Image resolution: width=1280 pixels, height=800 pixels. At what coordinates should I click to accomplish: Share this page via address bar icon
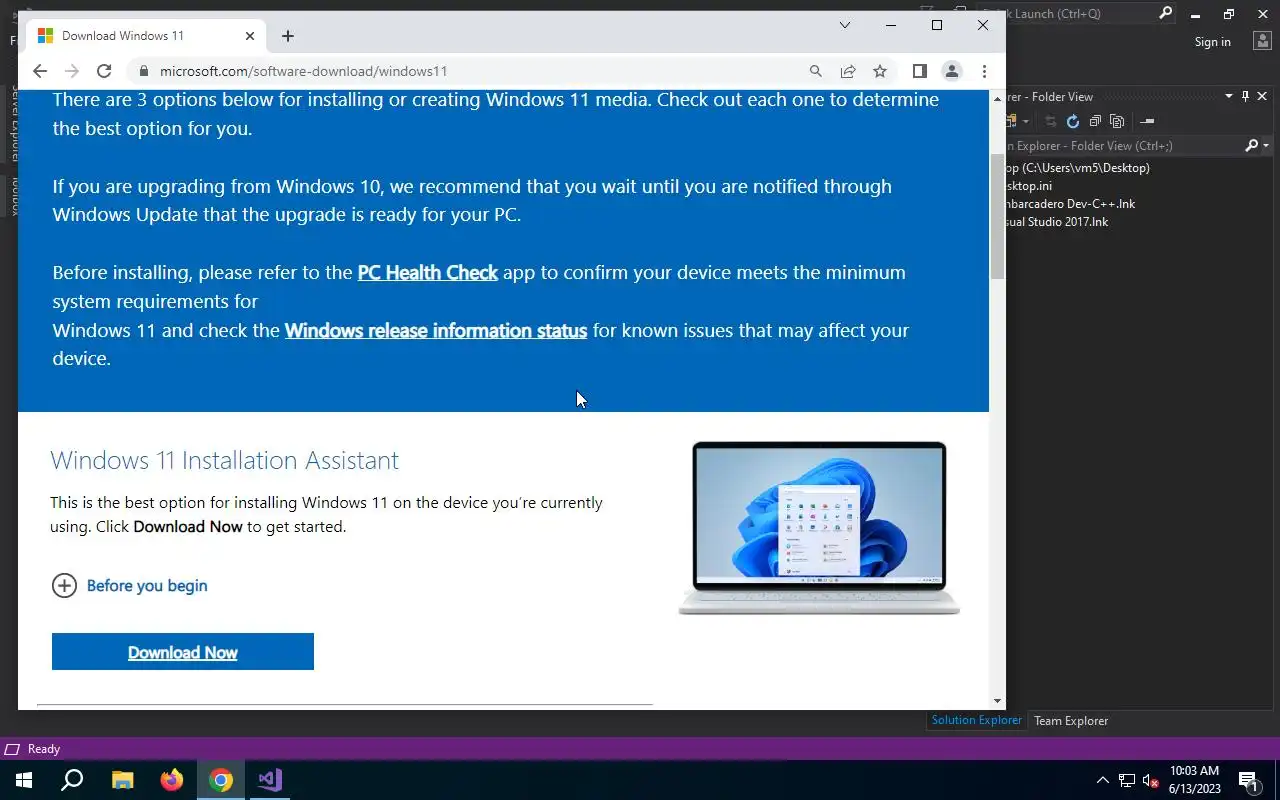coord(848,71)
